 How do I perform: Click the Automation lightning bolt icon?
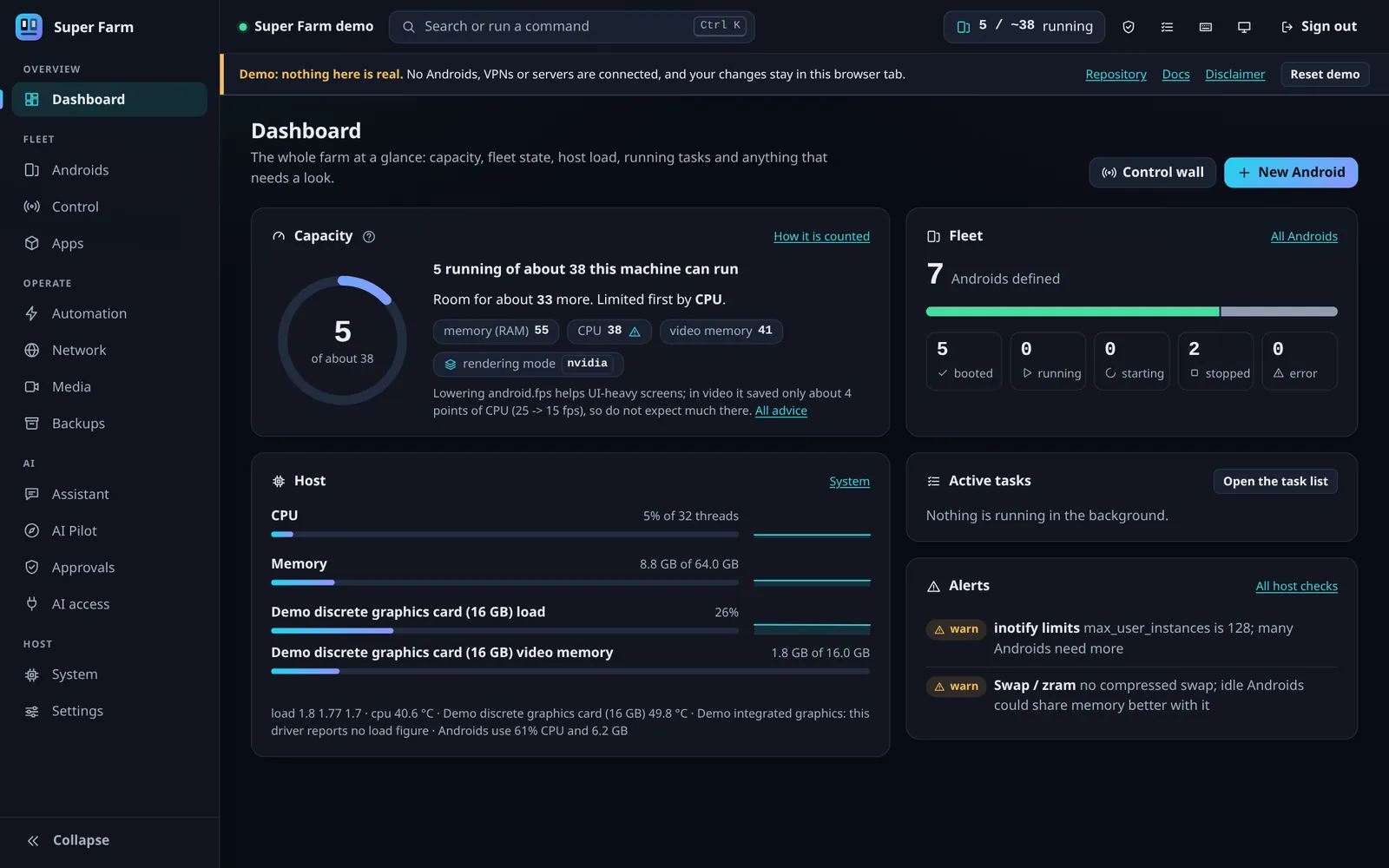(x=32, y=313)
